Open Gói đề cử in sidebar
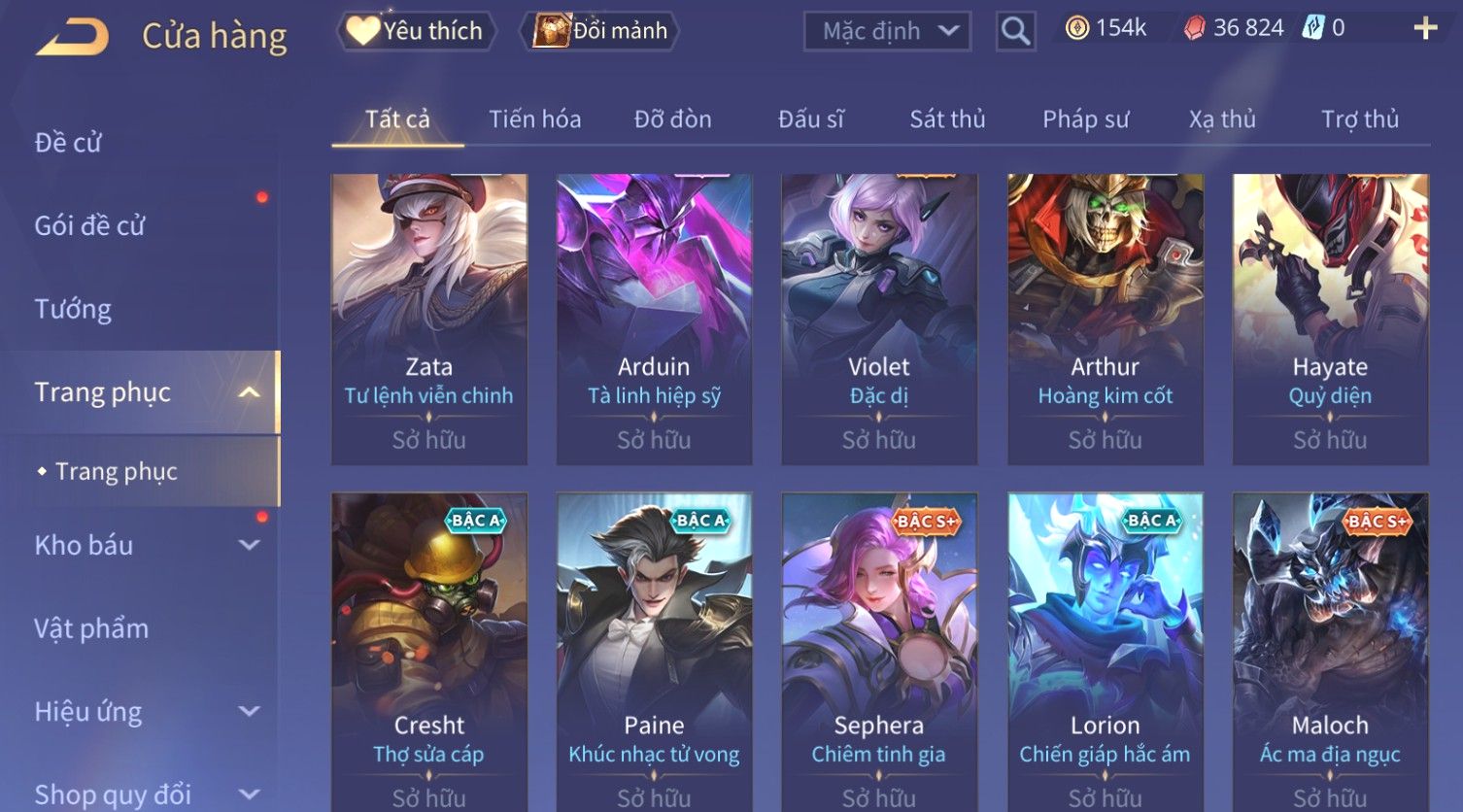1463x812 pixels. (x=89, y=225)
